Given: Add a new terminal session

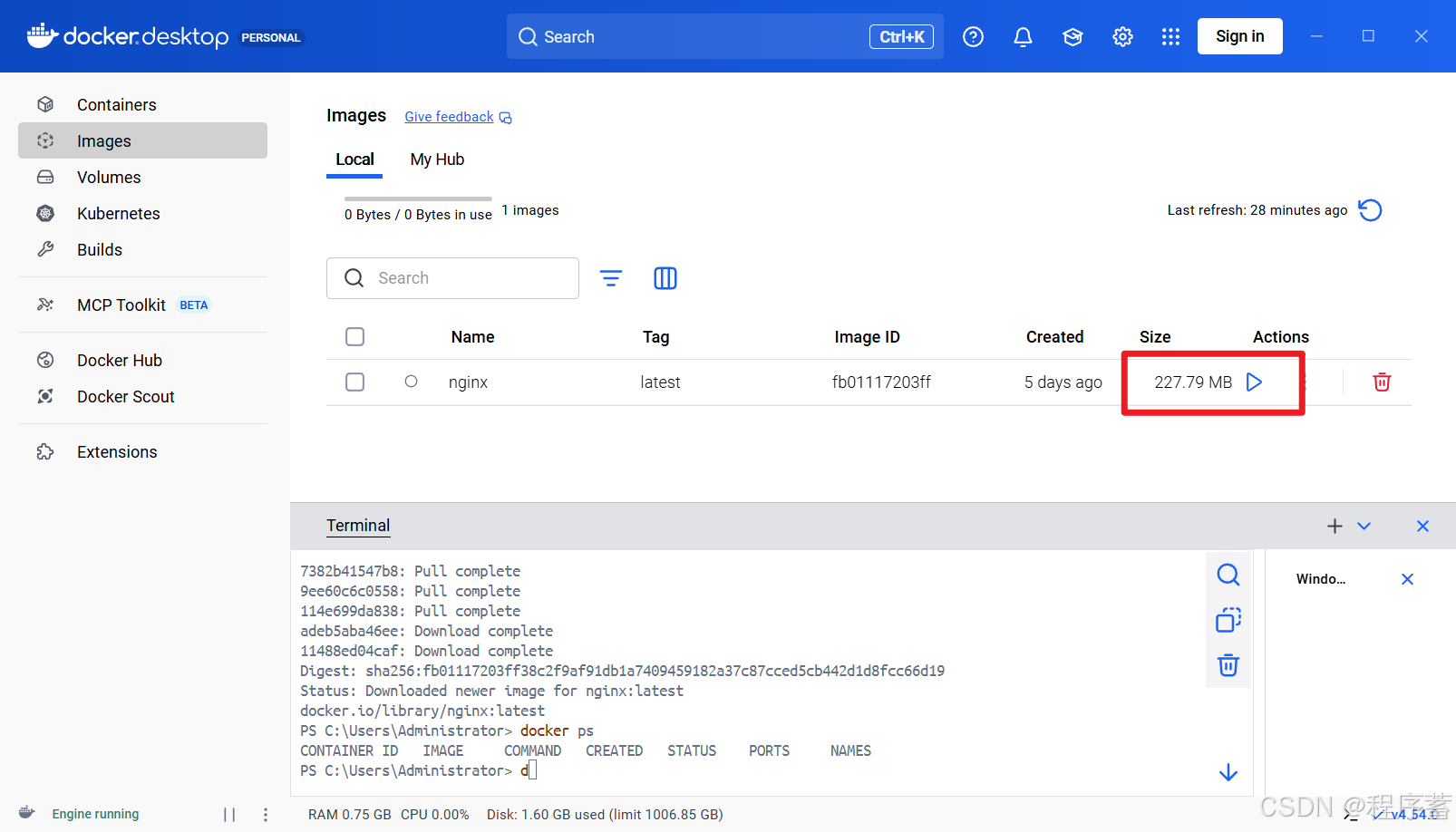Looking at the screenshot, I should tap(1335, 526).
